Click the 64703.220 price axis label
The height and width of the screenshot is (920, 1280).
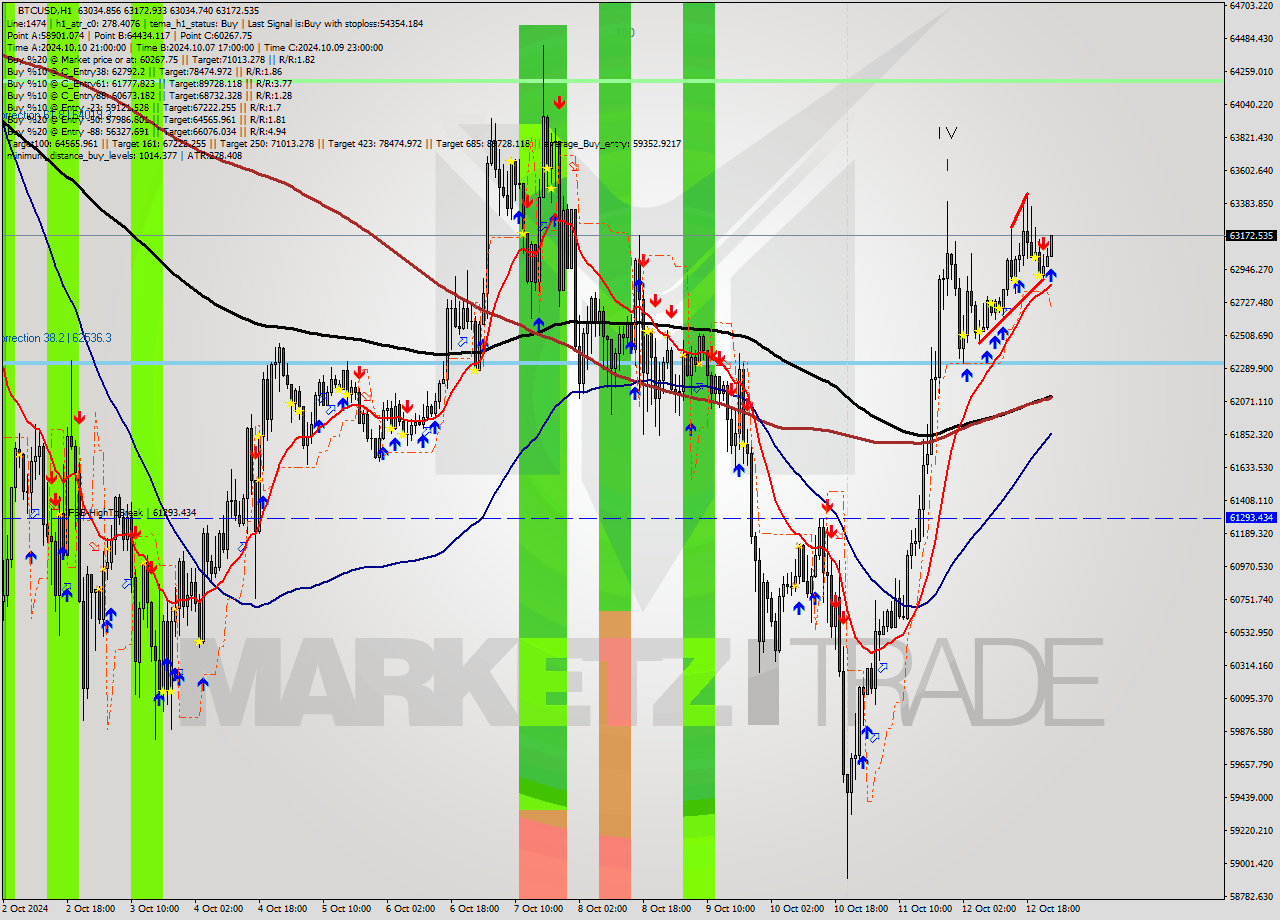click(1250, 5)
